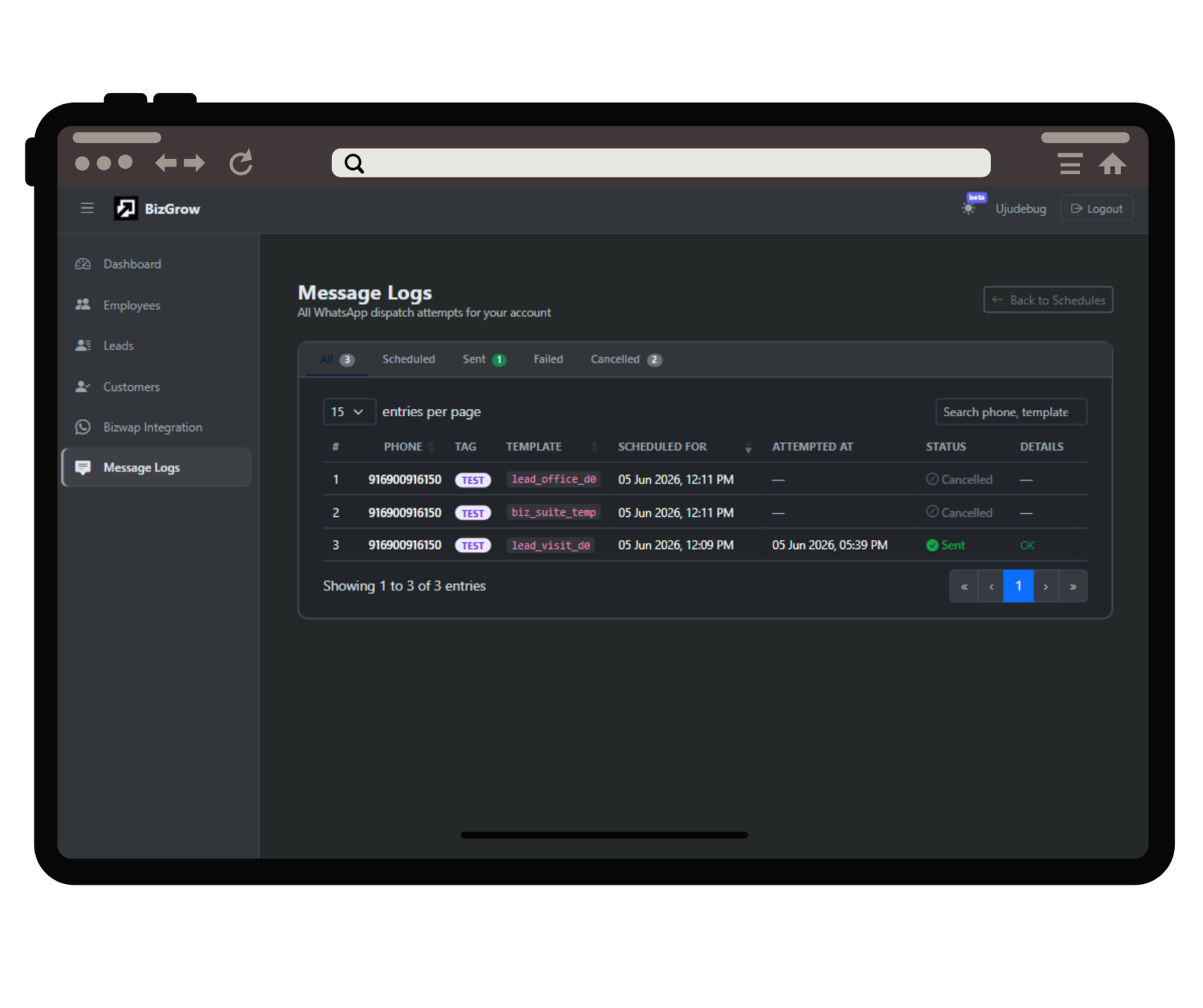Click the browser address search bar
Screen dimensions: 1203x1008
tap(661, 163)
